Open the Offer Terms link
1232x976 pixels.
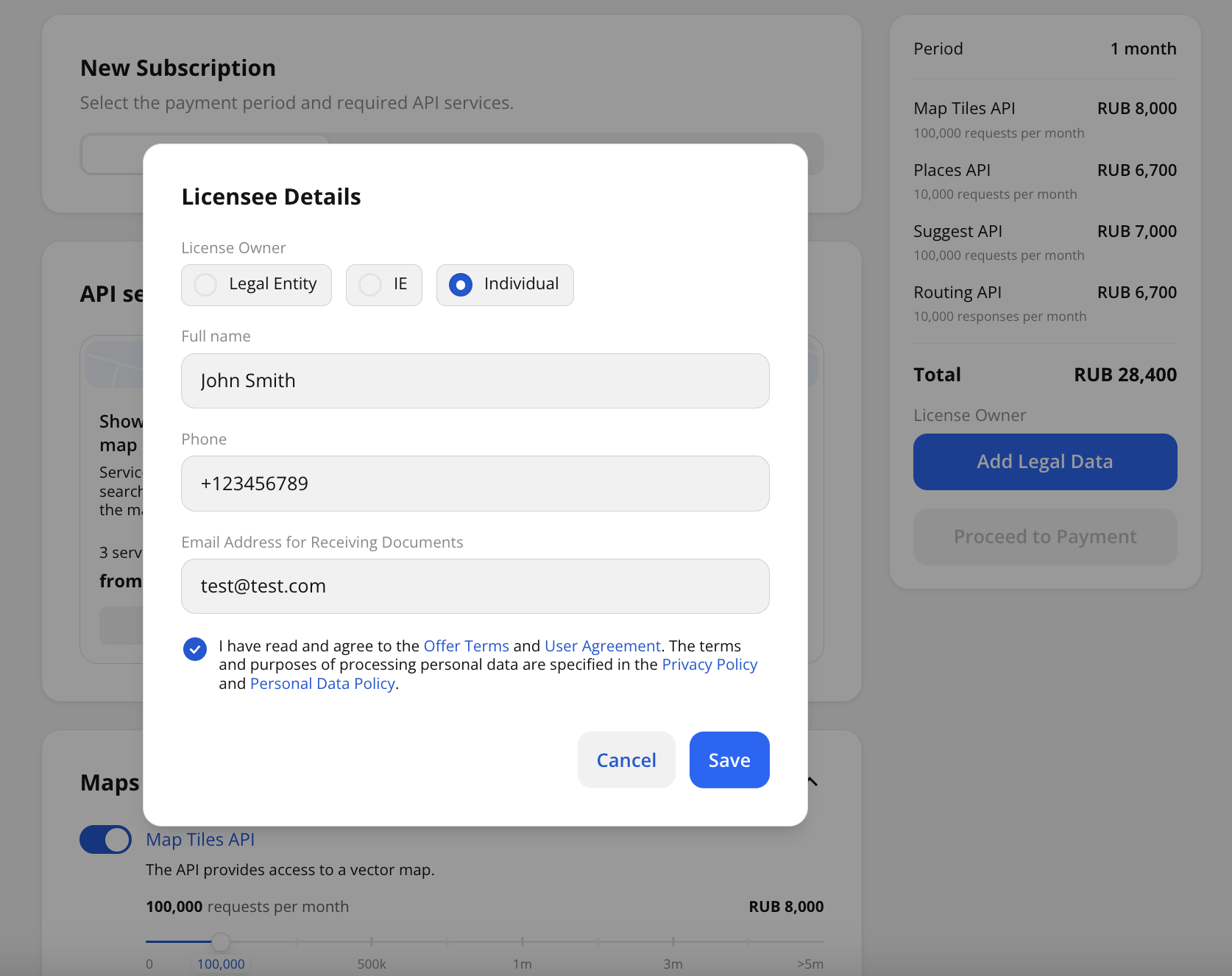[466, 646]
